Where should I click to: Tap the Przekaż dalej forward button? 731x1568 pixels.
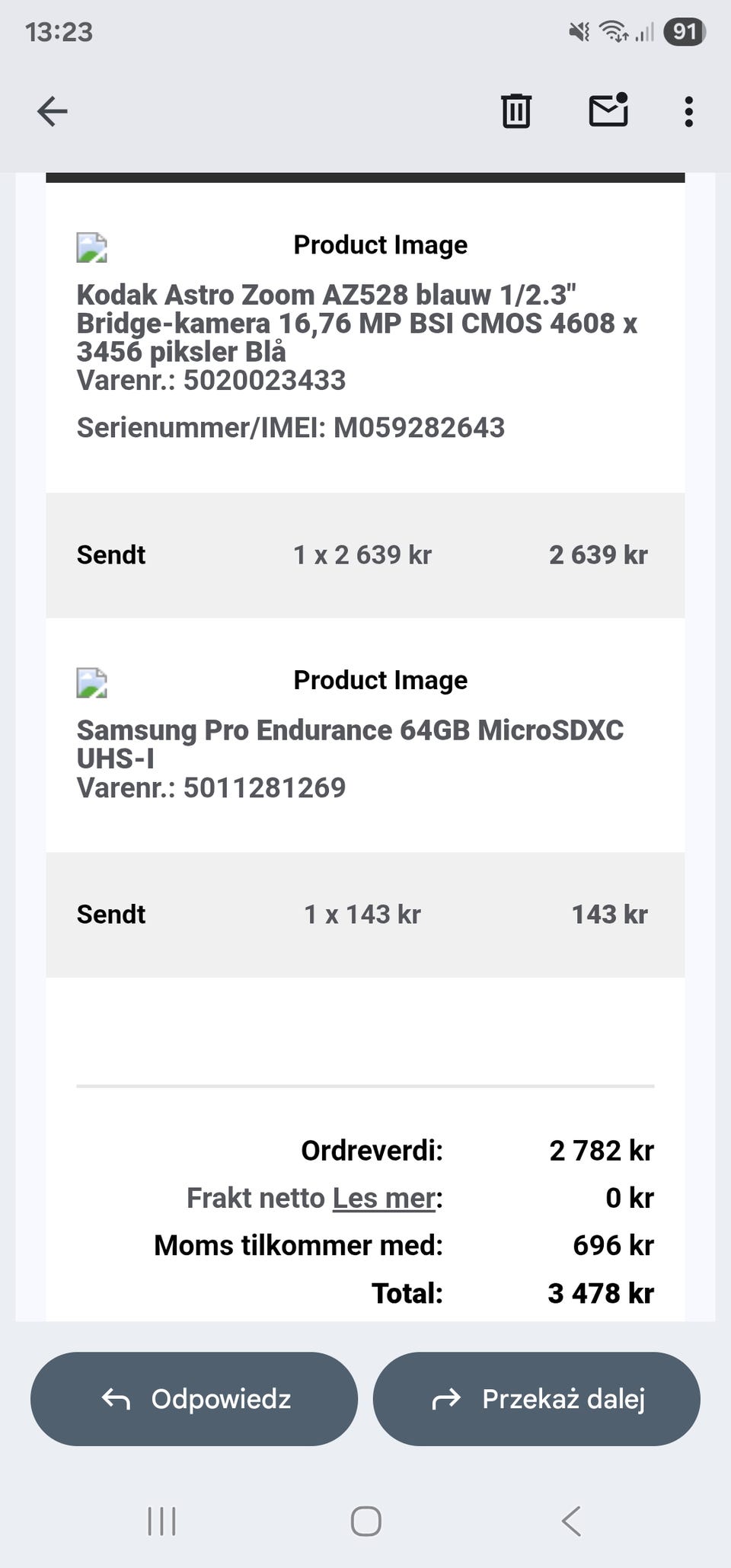pos(536,1399)
